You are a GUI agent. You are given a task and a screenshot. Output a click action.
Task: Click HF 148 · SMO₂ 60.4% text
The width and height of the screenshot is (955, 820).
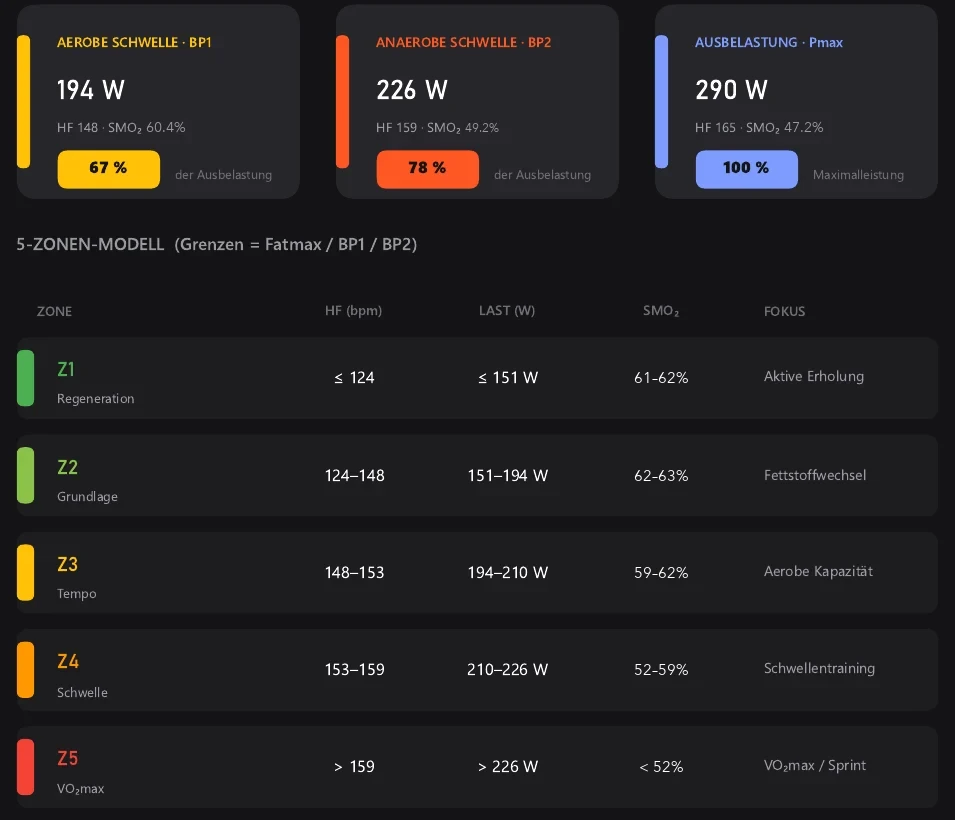[121, 127]
